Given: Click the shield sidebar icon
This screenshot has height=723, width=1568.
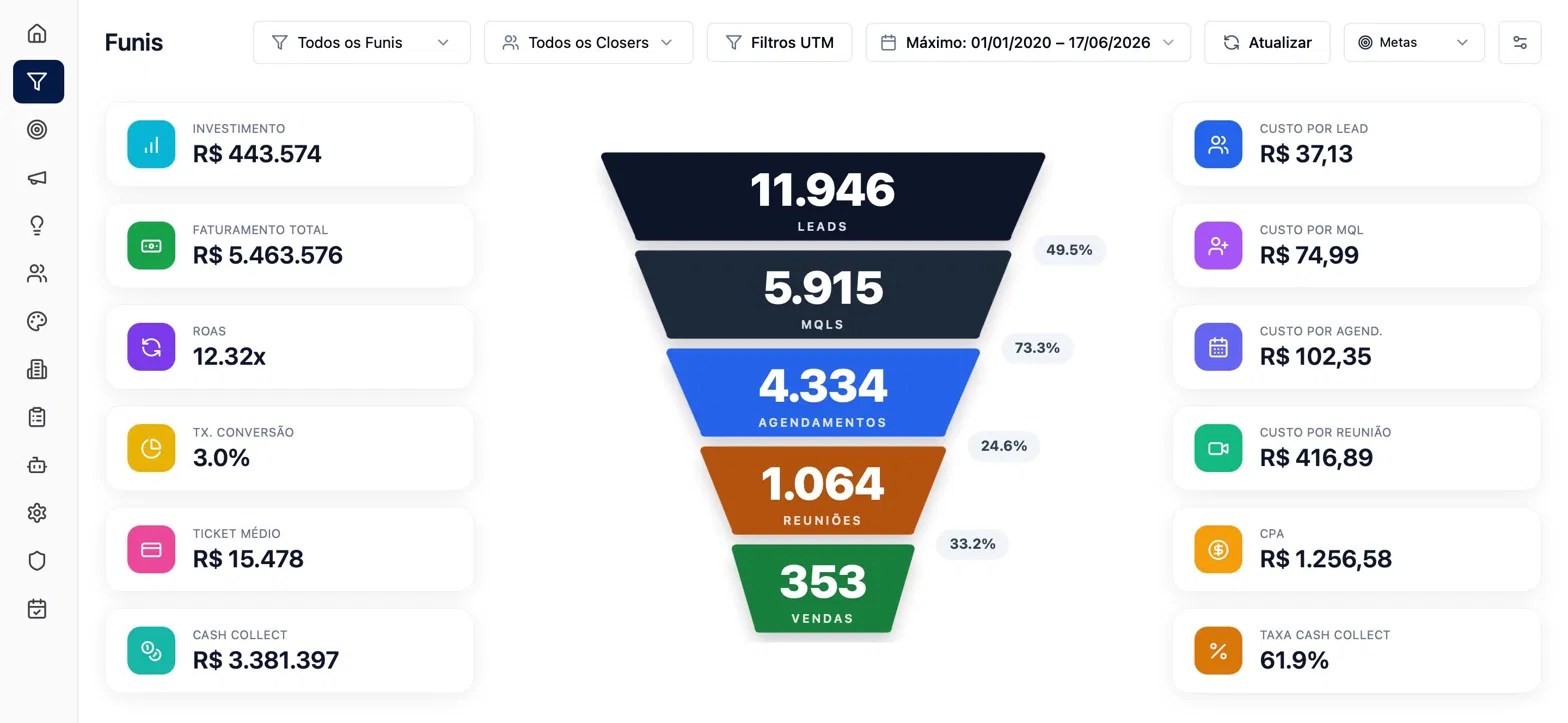Looking at the screenshot, I should [37, 561].
